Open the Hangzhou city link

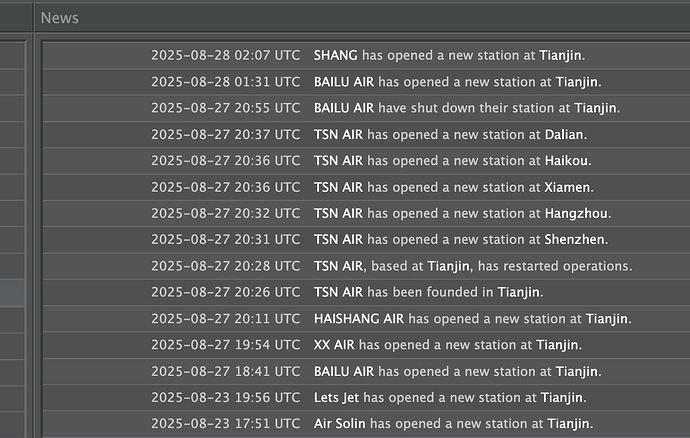coord(576,213)
